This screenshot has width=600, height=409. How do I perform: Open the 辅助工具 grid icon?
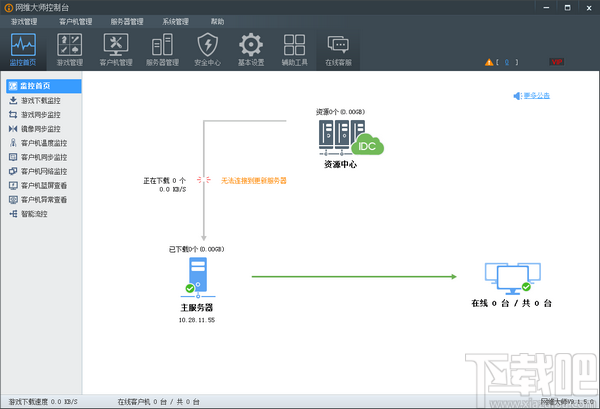tap(295, 50)
